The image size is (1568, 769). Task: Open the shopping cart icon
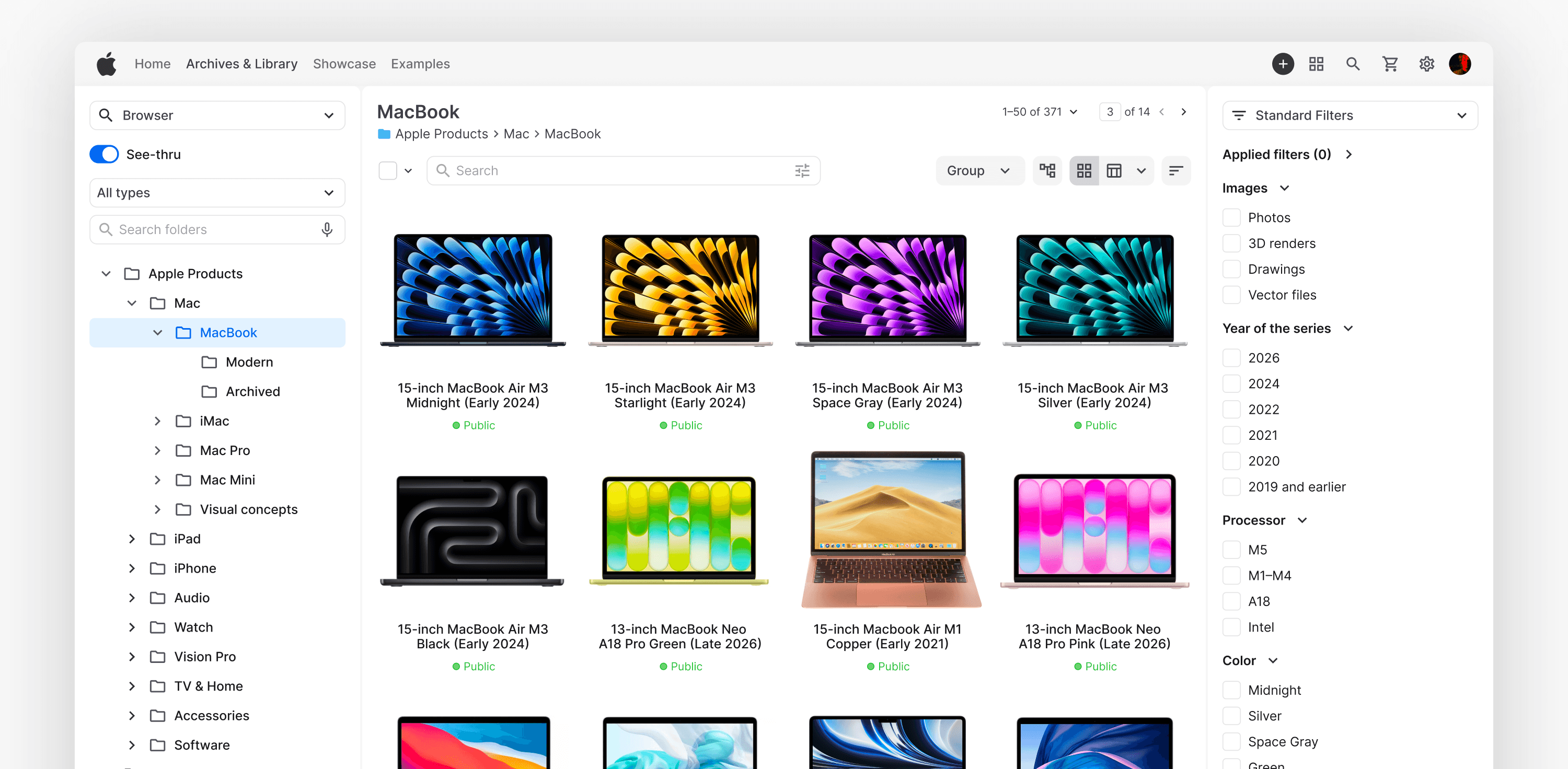[x=1390, y=64]
